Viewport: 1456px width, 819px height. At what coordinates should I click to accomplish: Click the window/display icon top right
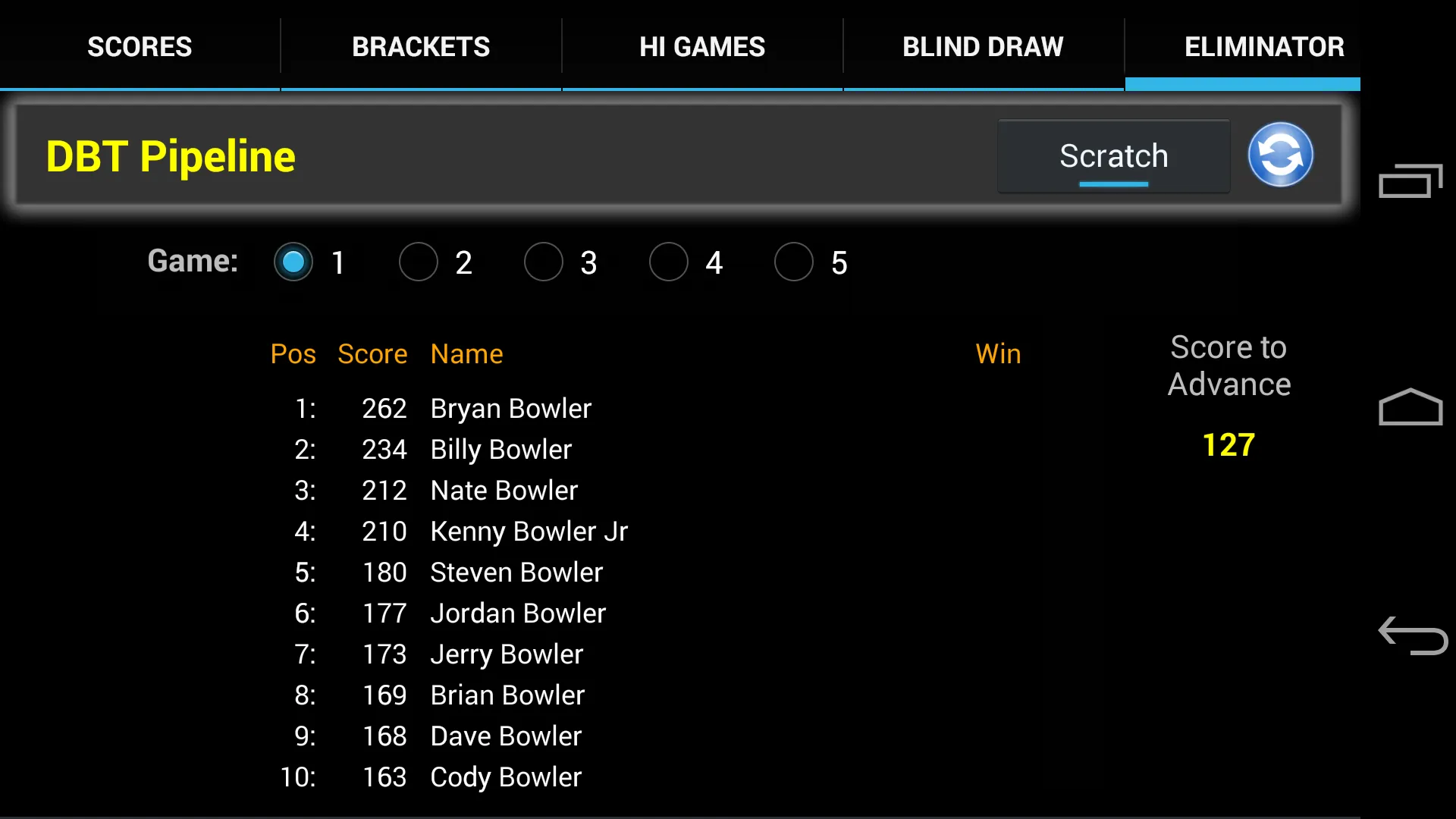1410,183
